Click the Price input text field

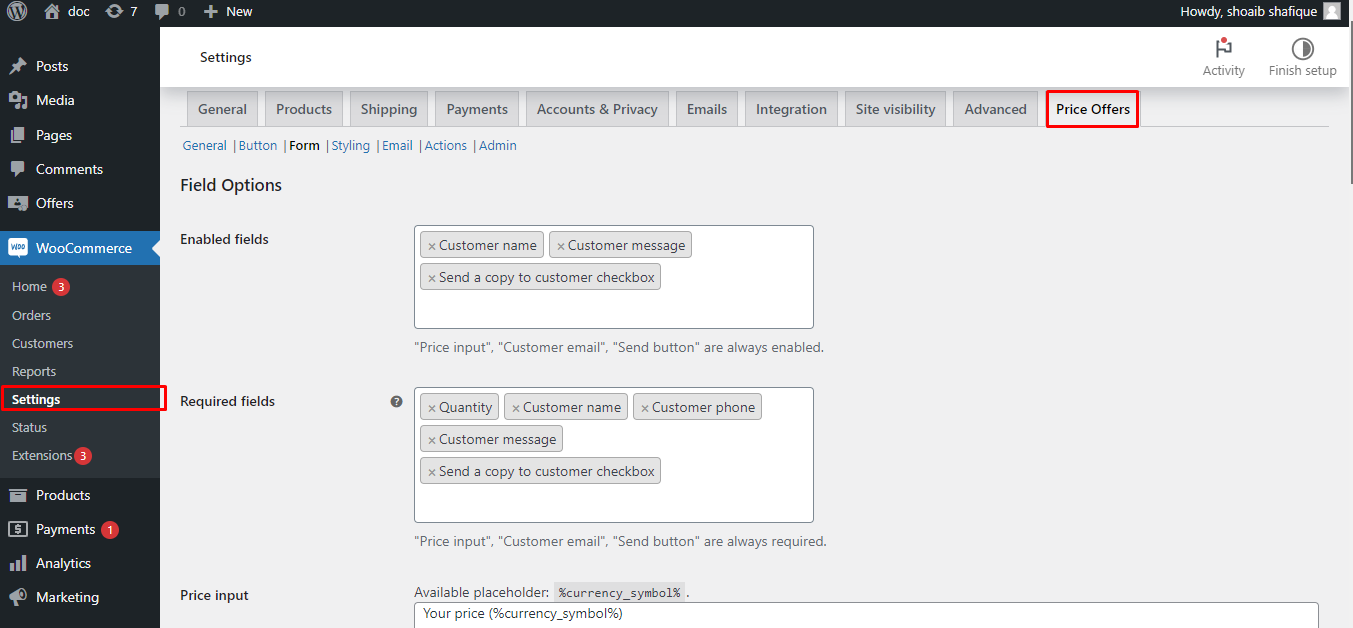point(866,614)
